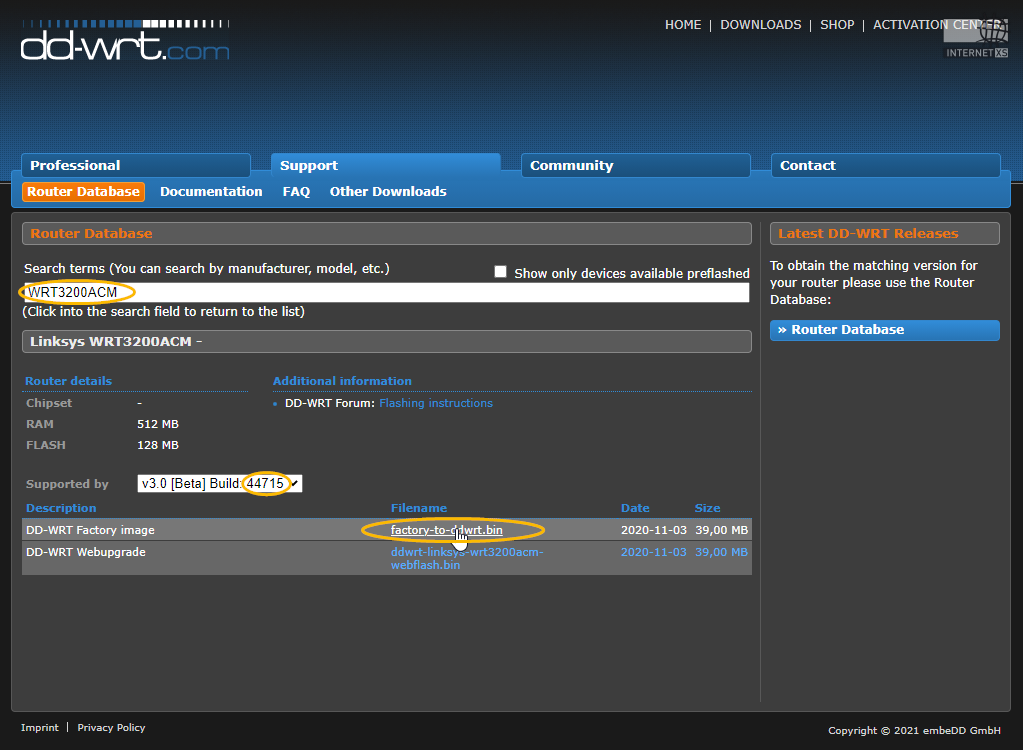
Task: Select the Support tab
Action: [386, 166]
